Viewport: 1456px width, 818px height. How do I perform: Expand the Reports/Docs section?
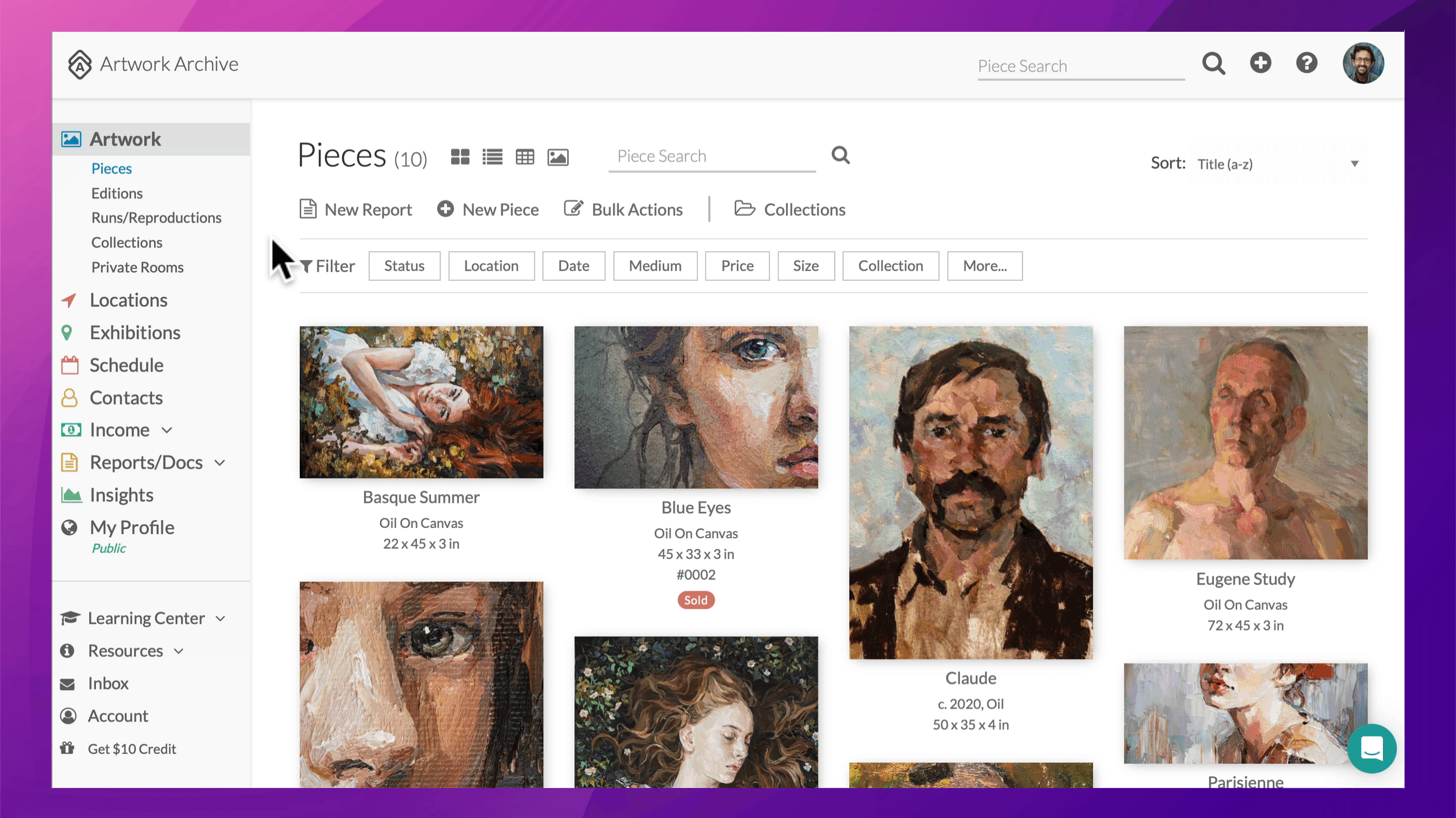click(x=220, y=463)
